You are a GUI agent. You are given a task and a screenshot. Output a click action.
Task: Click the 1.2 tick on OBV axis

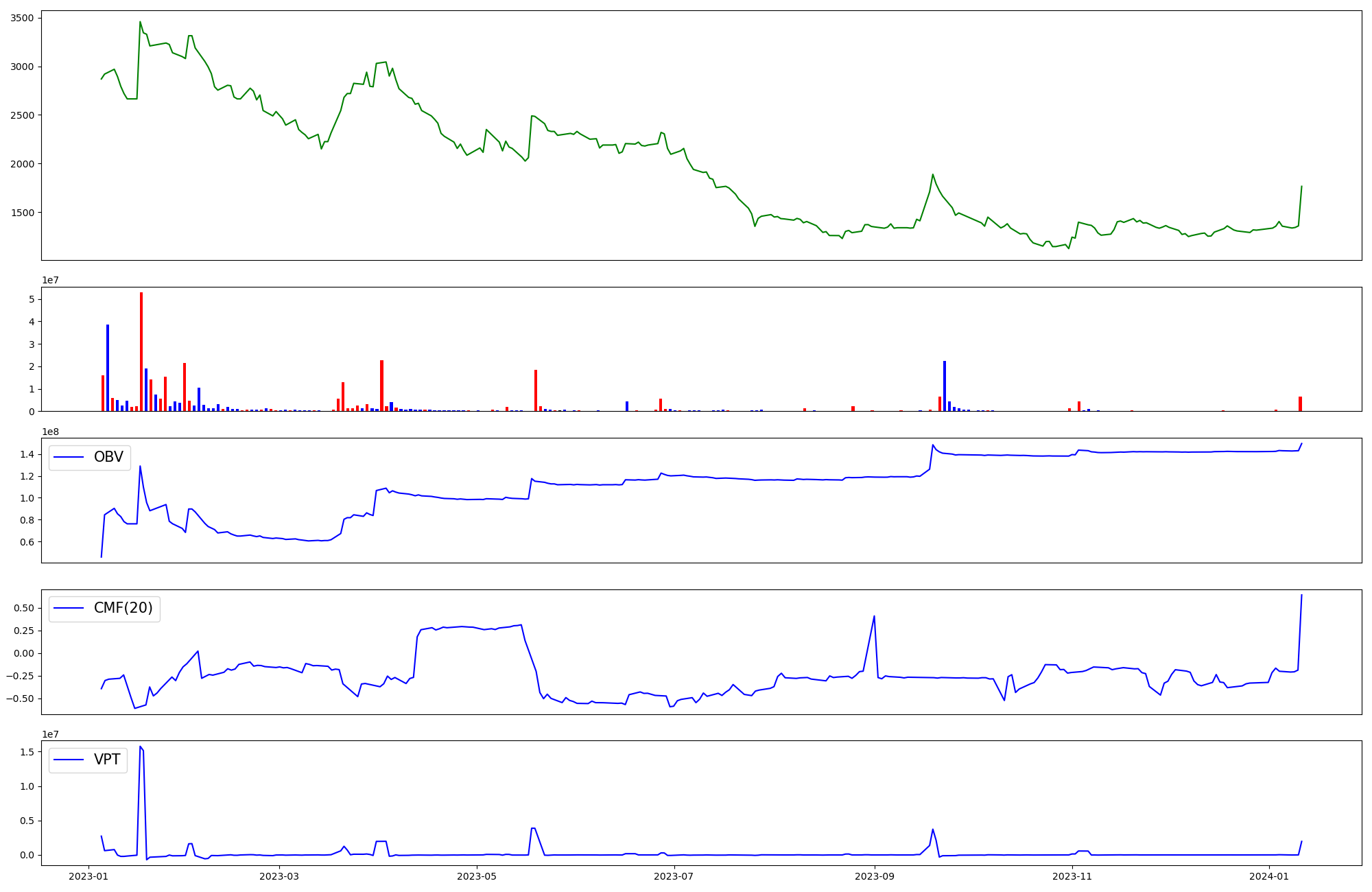pyautogui.click(x=27, y=476)
